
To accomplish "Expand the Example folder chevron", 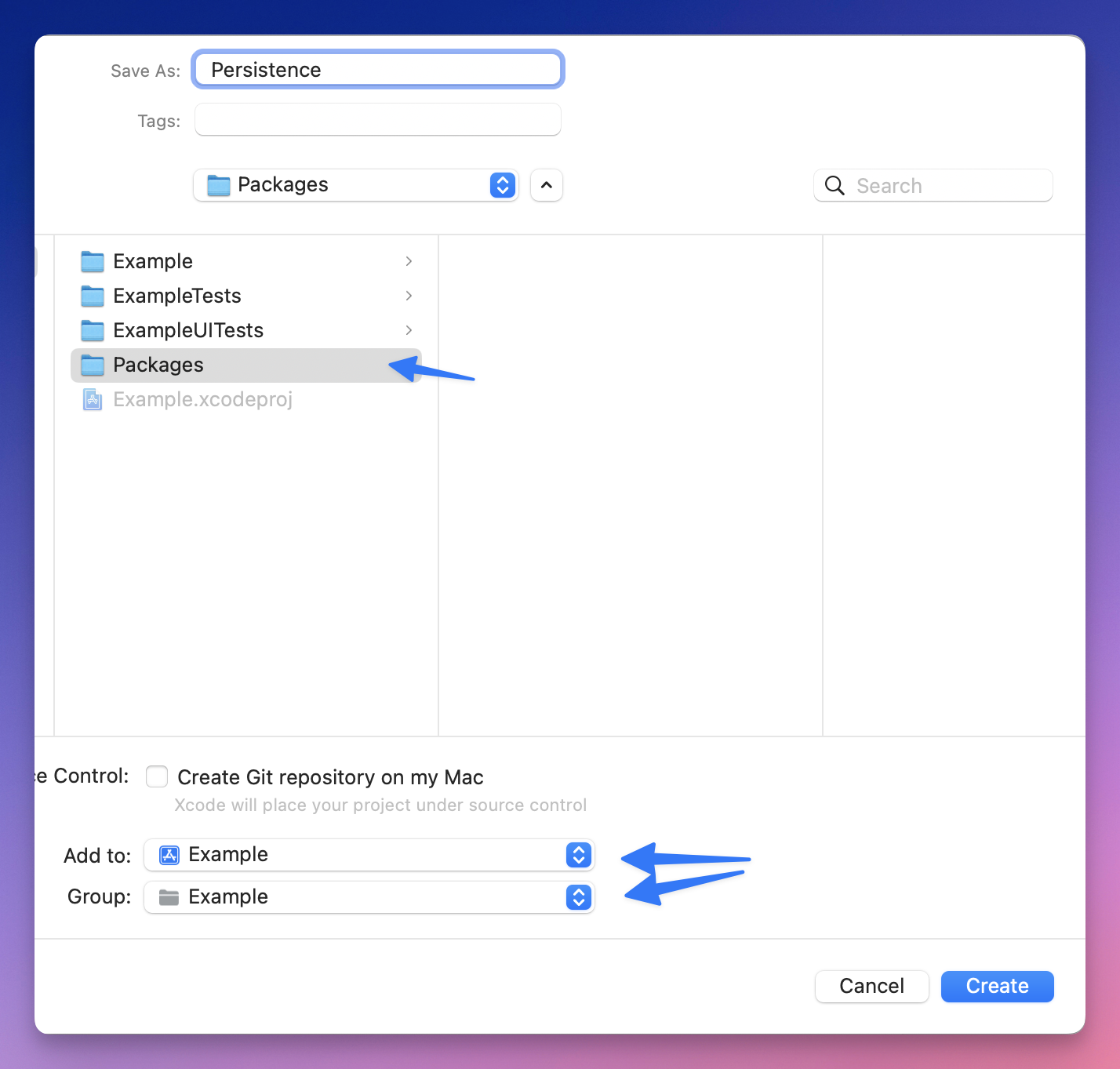I will [409, 261].
